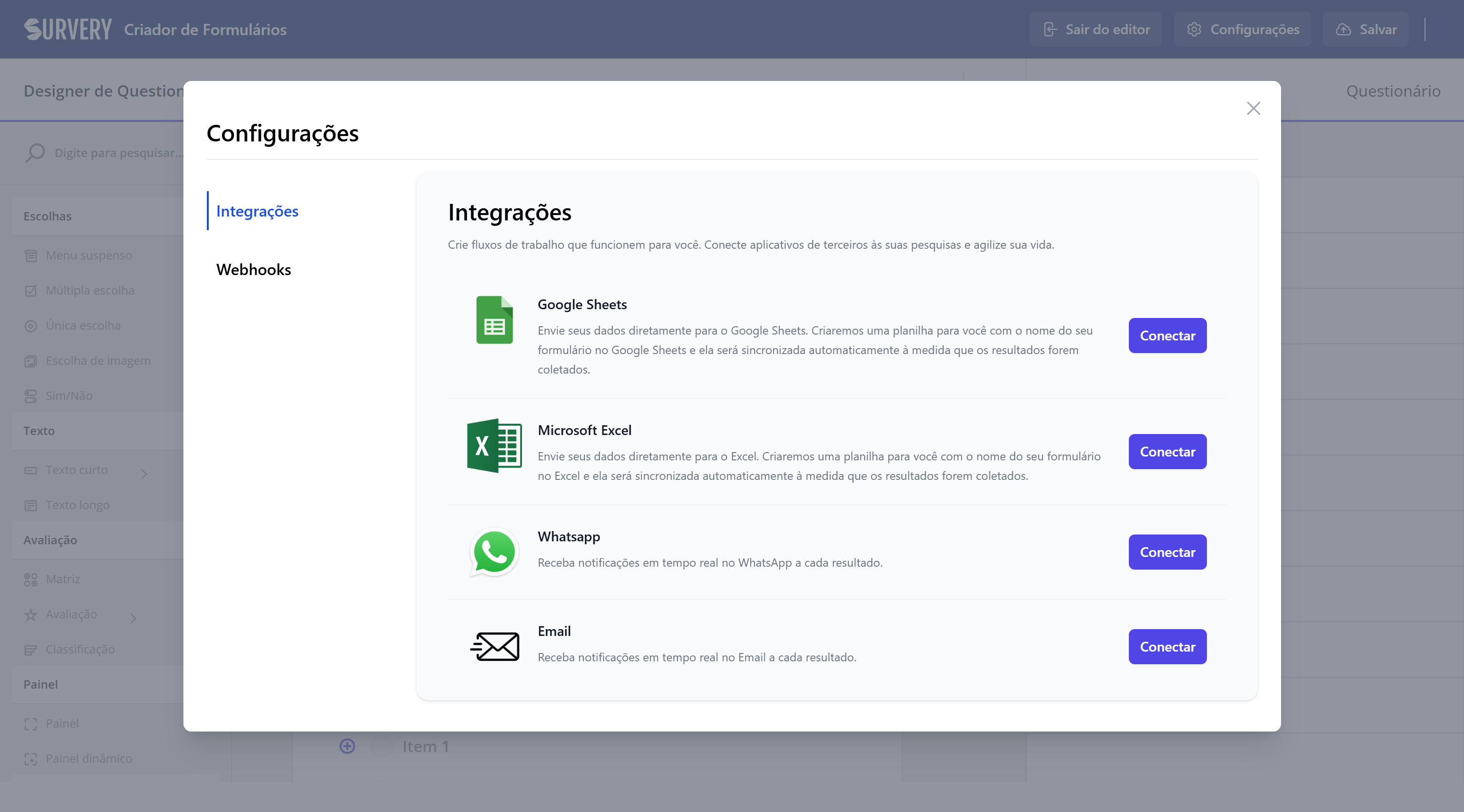Click the Whatsapp logo icon
The width and height of the screenshot is (1464, 812).
click(x=495, y=552)
